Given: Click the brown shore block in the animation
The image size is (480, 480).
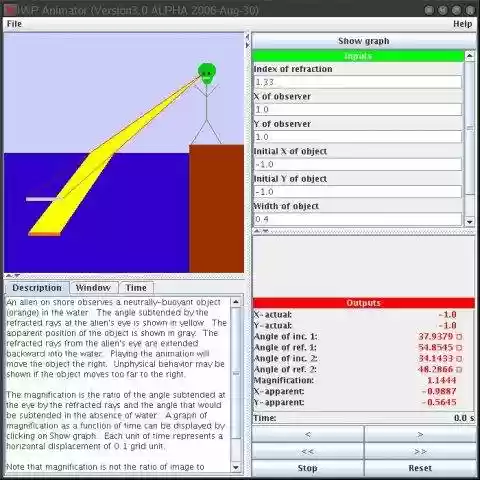Looking at the screenshot, I should [x=216, y=209].
